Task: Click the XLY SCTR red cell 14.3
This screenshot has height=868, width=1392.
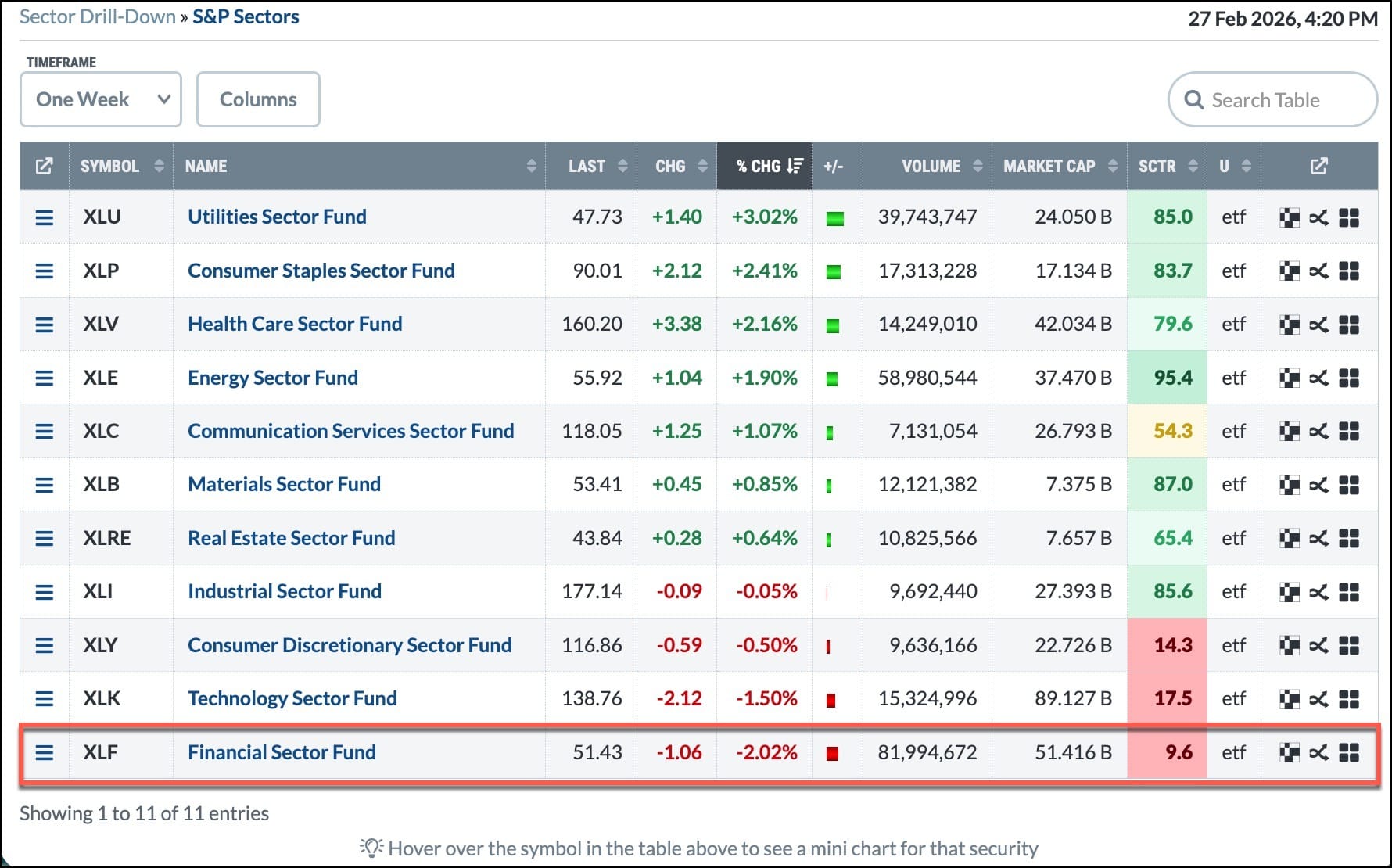Action: click(1171, 645)
